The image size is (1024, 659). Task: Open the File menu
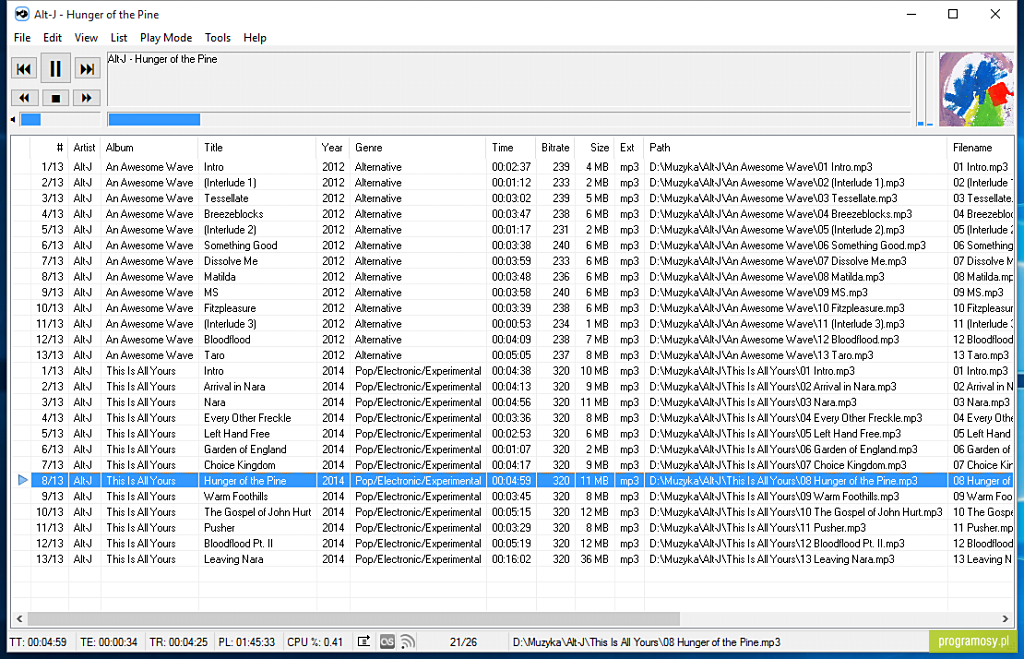pos(22,38)
